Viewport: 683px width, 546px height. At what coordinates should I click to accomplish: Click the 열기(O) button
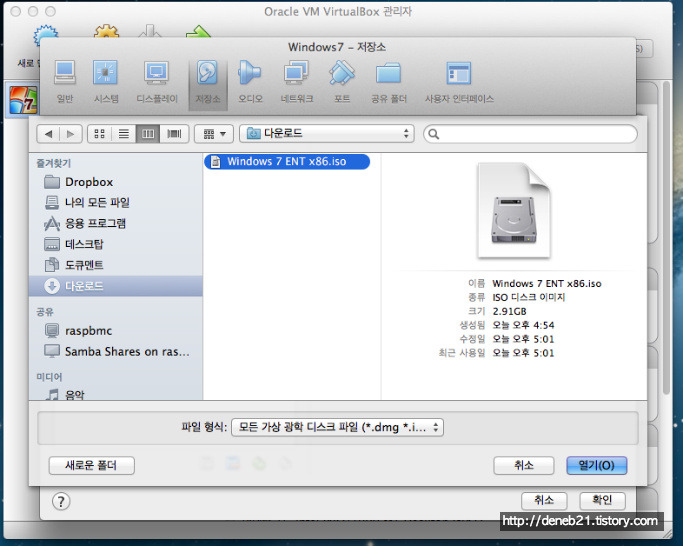point(596,465)
